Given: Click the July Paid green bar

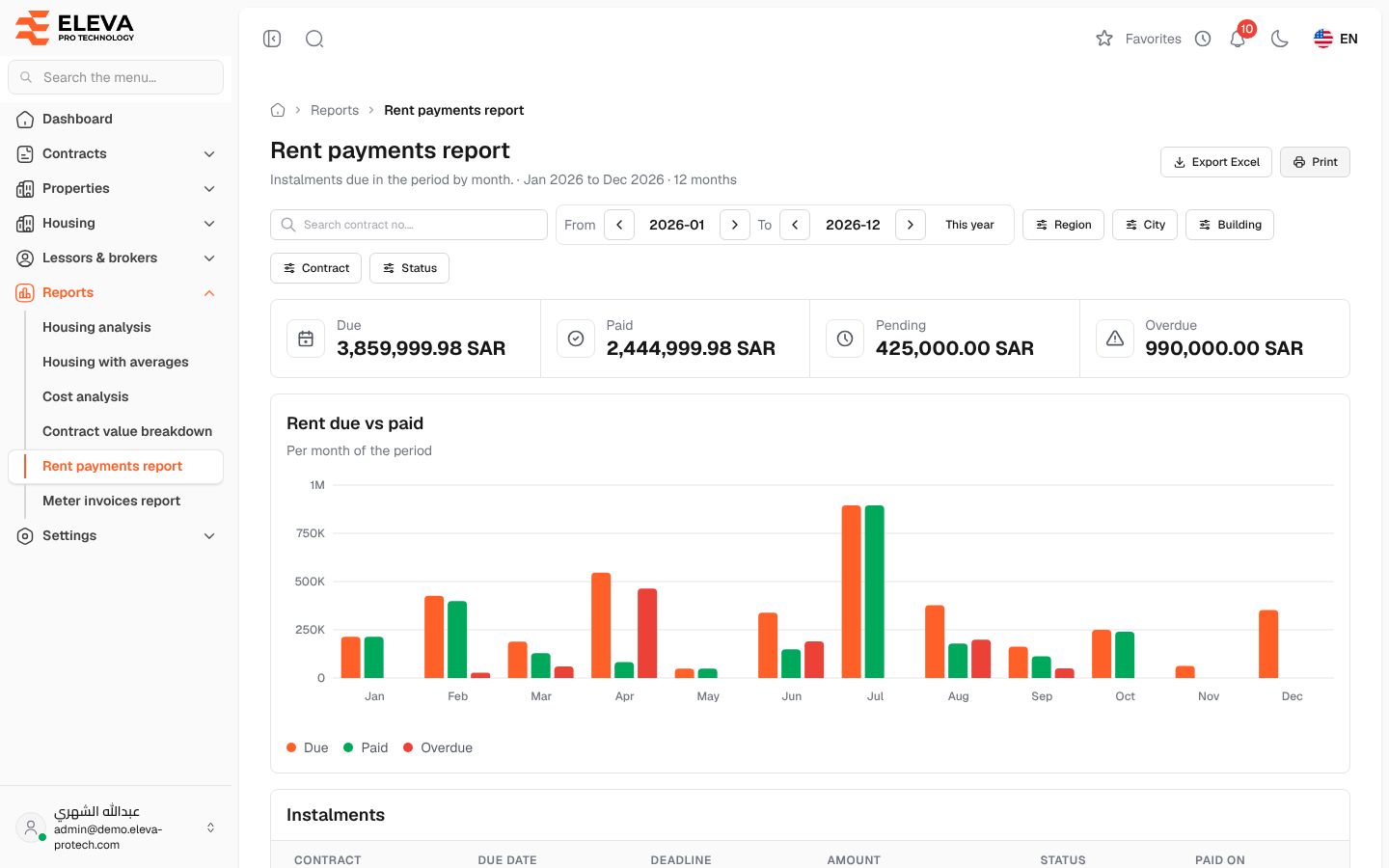Looking at the screenshot, I should click(x=875, y=591).
